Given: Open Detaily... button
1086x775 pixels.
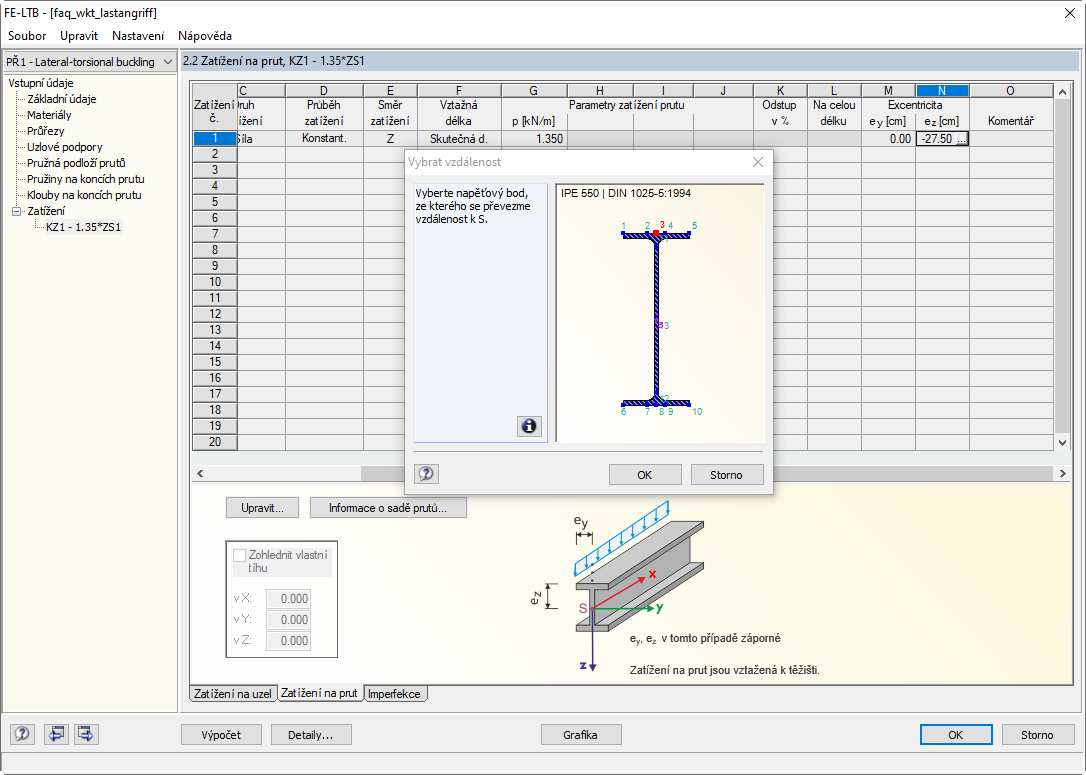Looking at the screenshot, I should click(311, 735).
